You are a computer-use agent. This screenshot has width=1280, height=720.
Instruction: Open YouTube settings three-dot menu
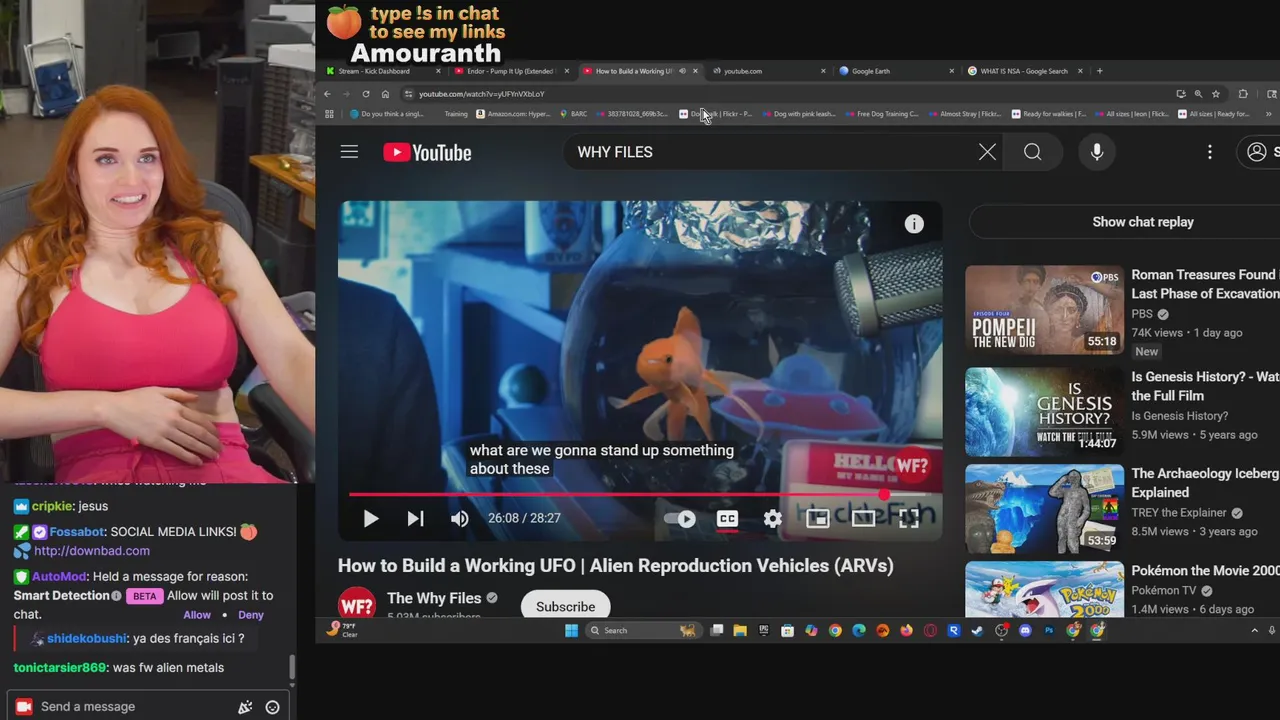coord(1210,152)
